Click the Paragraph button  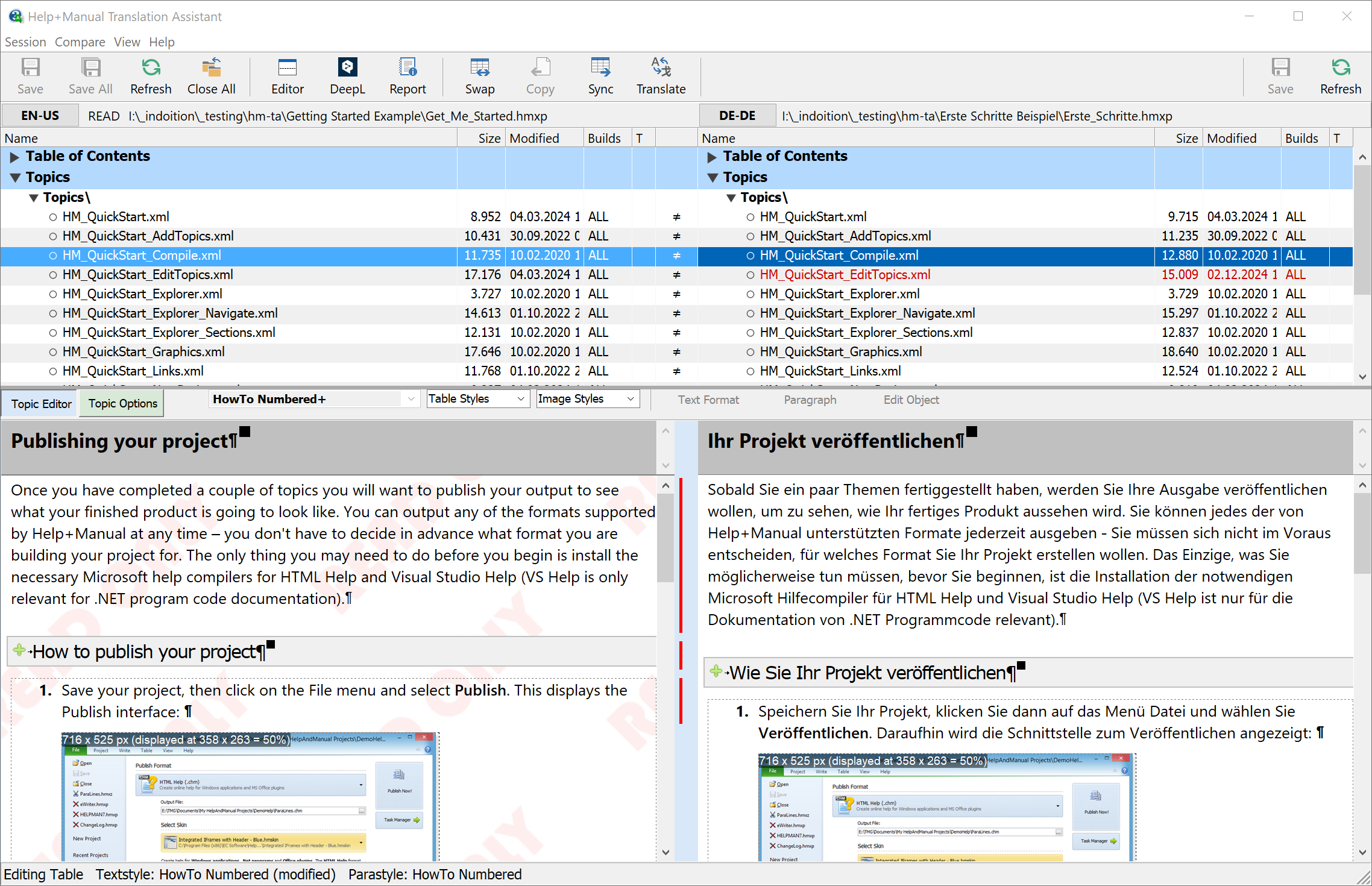tap(810, 400)
